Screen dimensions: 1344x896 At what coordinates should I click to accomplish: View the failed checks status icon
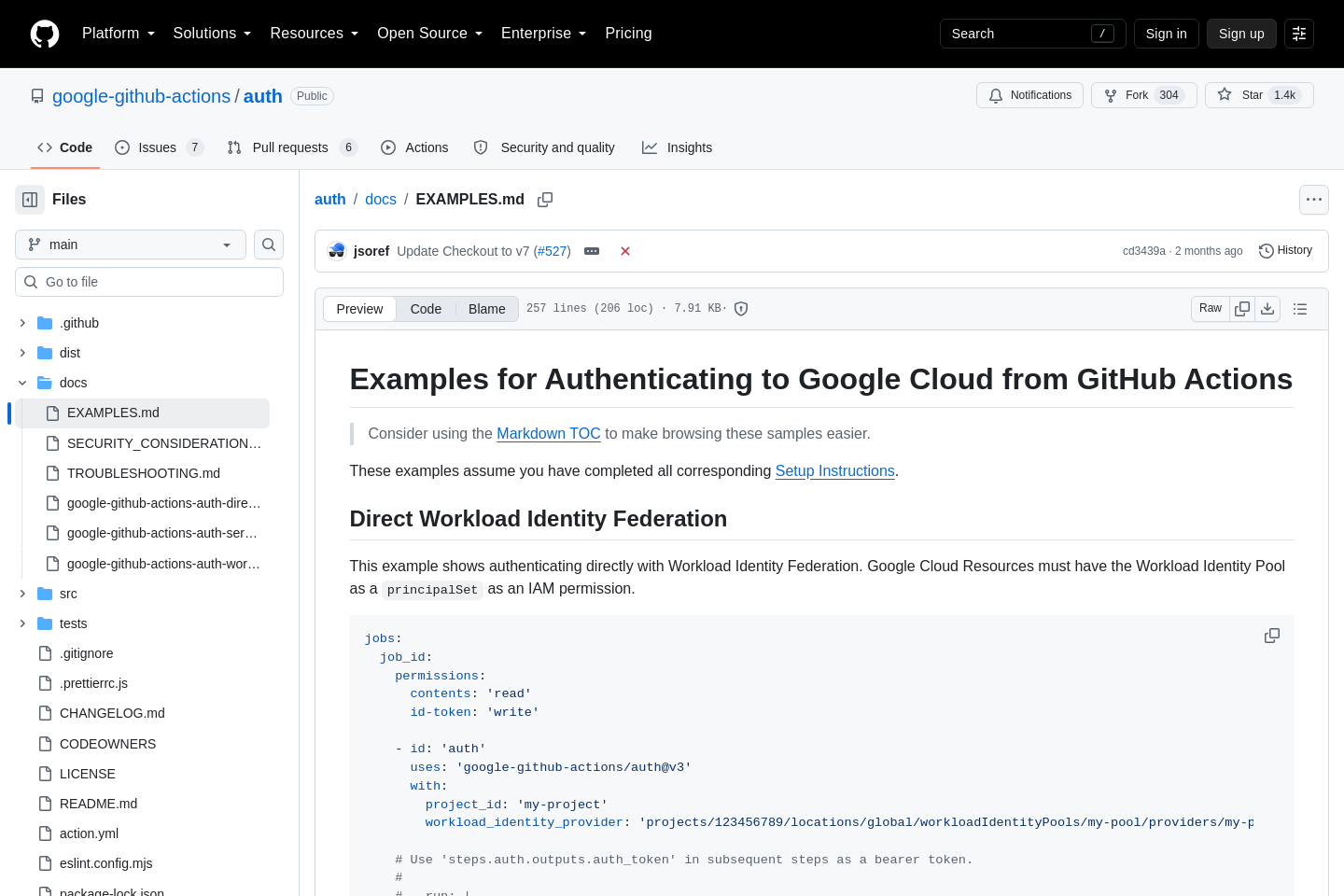625,251
